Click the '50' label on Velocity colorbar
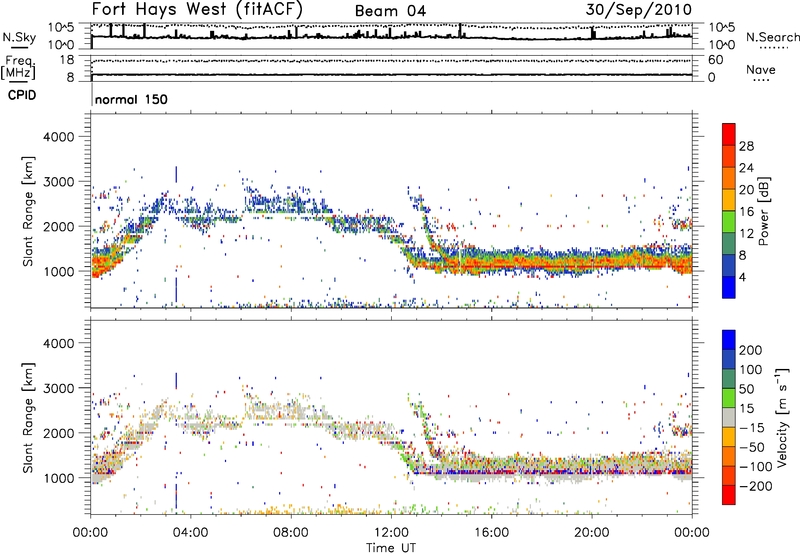The width and height of the screenshot is (800, 554). pyautogui.click(x=747, y=389)
